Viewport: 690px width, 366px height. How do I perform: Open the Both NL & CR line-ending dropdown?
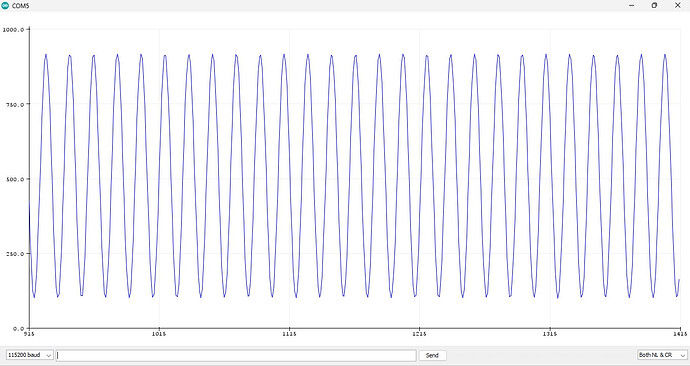click(x=661, y=355)
